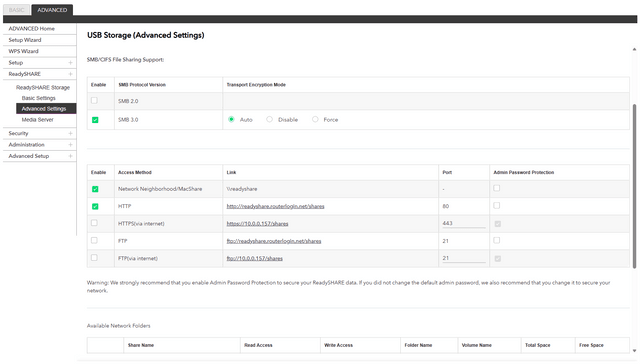Open http://readyshare.routerlogin.net/shares link
This screenshot has width=640, height=364.
coord(276,206)
